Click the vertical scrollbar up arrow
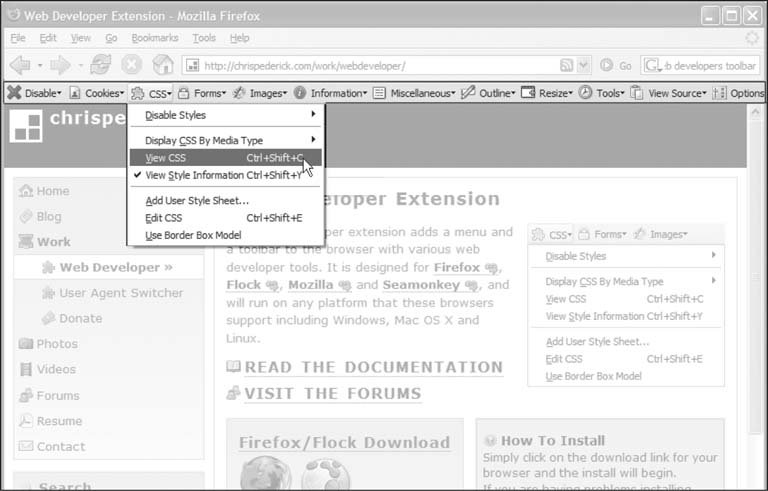Viewport: 768px width, 491px height. [x=755, y=113]
